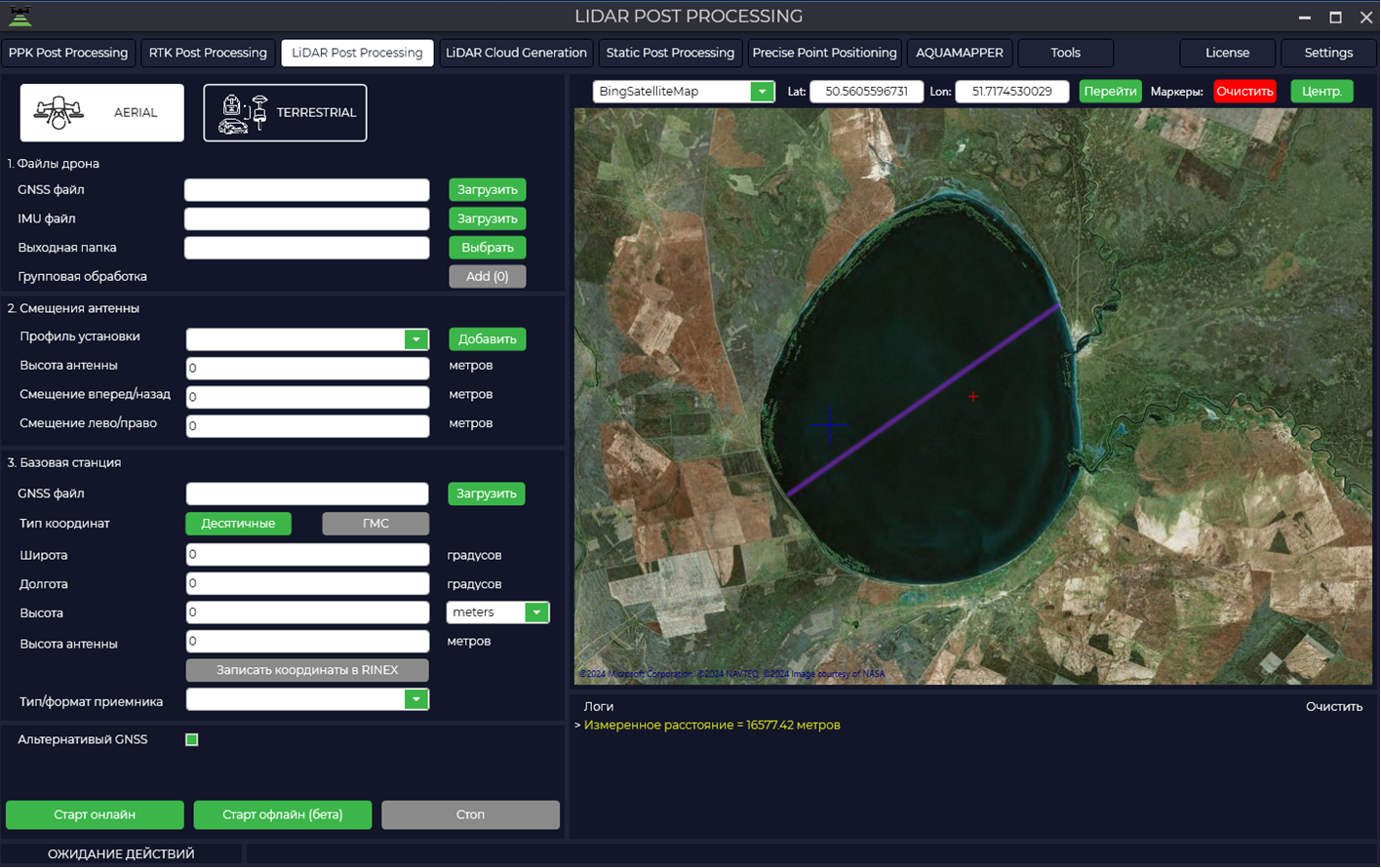
Task: Expand the Тип/формат приемника dropdown
Action: coord(416,700)
